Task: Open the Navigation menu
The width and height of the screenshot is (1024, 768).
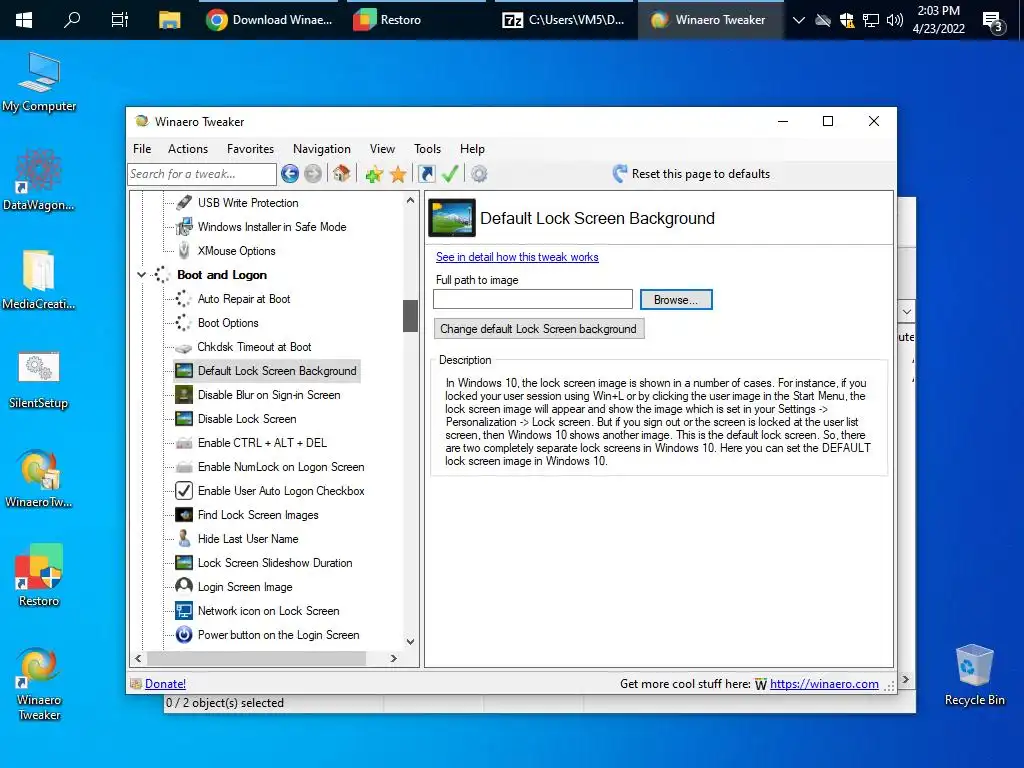Action: (321, 149)
